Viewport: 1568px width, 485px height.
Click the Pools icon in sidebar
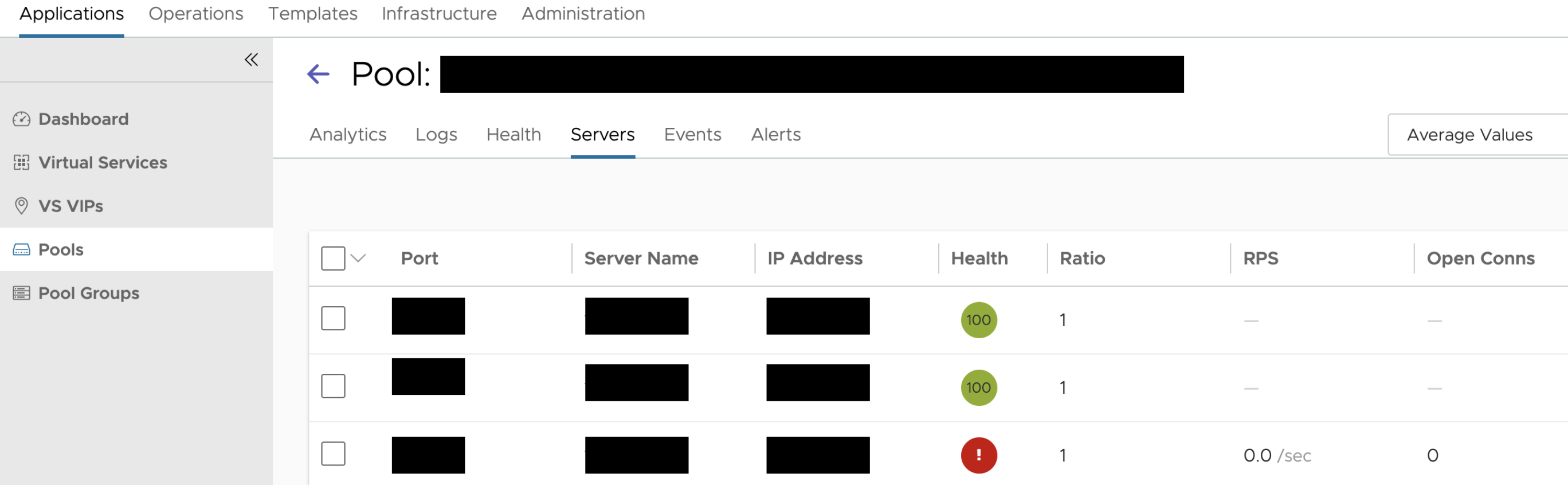[x=21, y=249]
